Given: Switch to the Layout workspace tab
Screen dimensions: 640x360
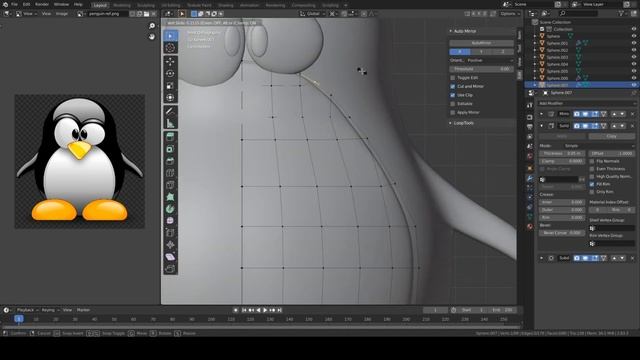Looking at the screenshot, I should [x=100, y=5].
